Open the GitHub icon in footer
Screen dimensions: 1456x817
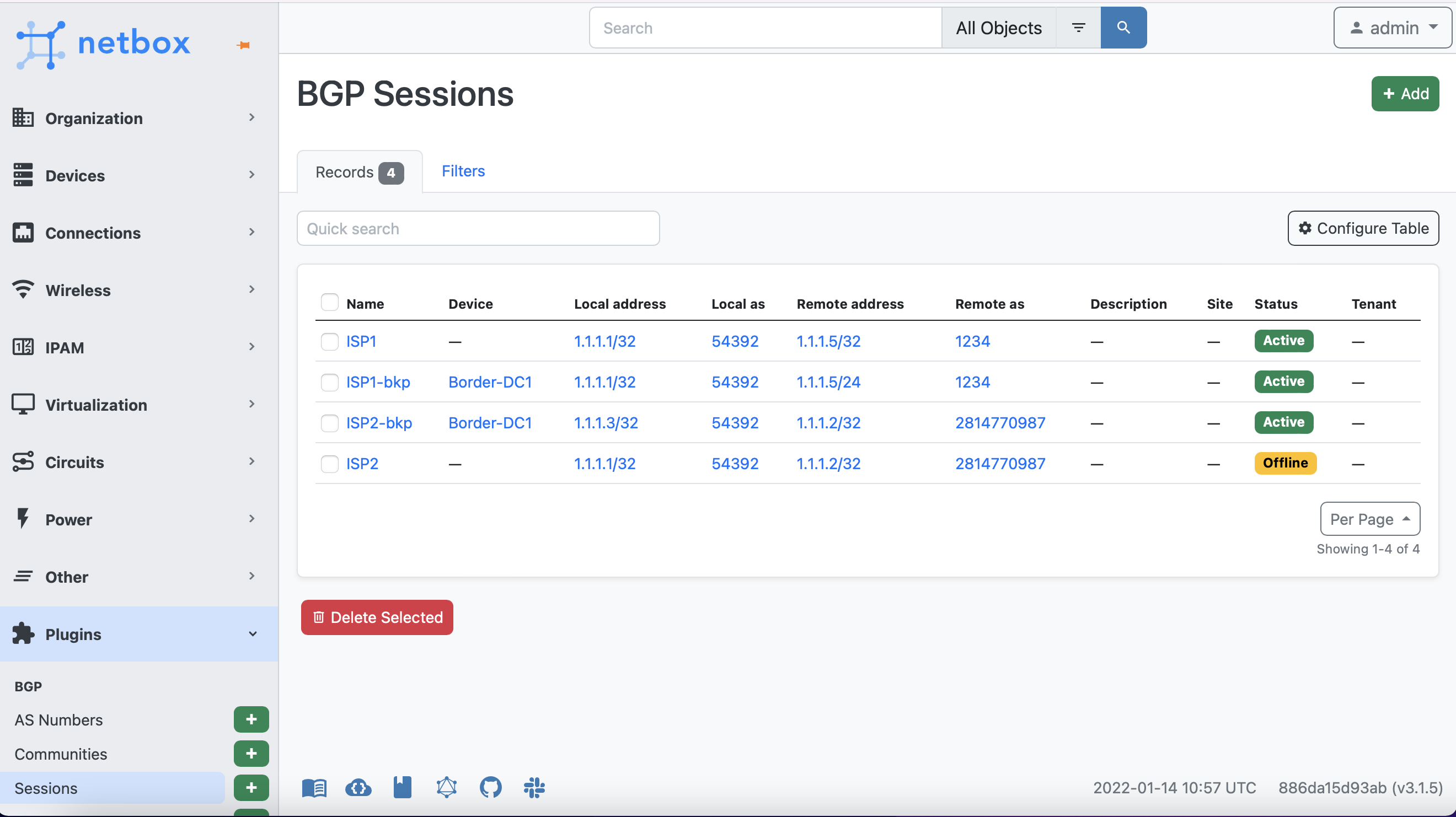490,787
